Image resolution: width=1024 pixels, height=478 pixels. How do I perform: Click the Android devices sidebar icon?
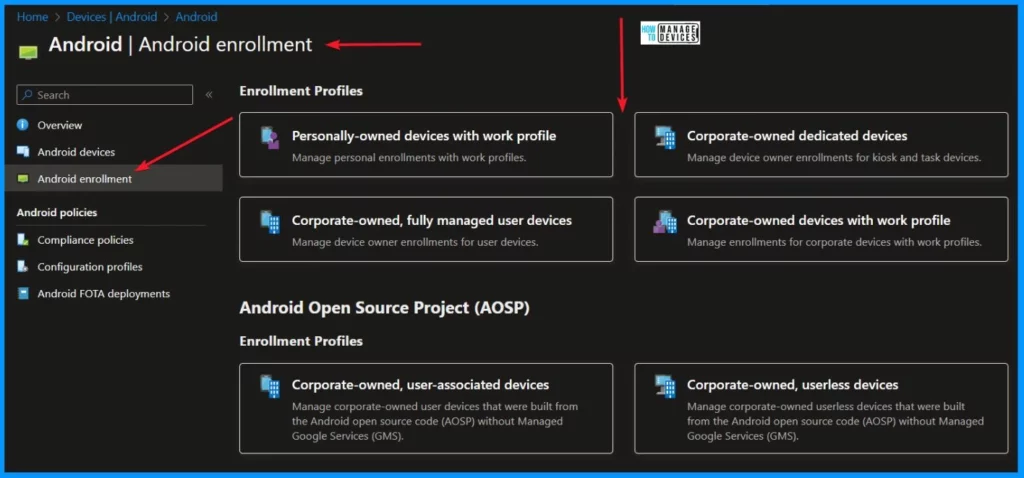(23, 151)
